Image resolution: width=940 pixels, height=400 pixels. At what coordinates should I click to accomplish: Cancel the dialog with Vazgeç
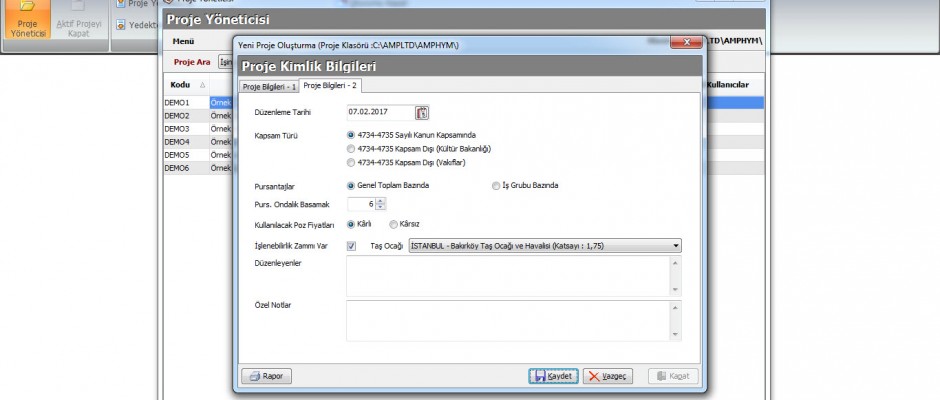click(x=609, y=376)
